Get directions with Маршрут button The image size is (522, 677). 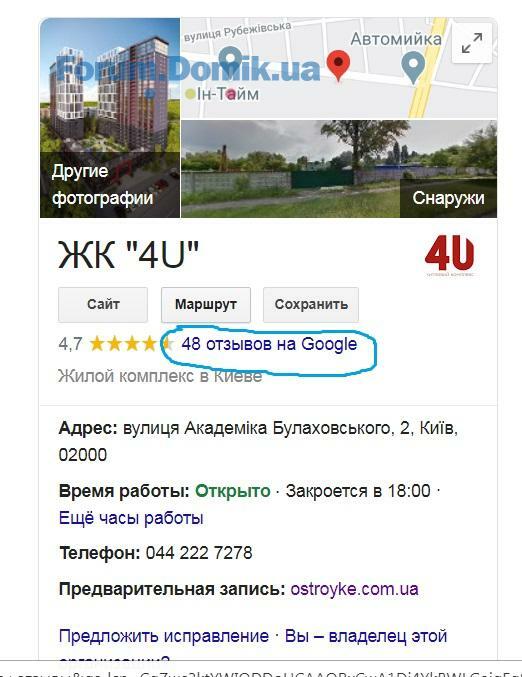coord(206,304)
